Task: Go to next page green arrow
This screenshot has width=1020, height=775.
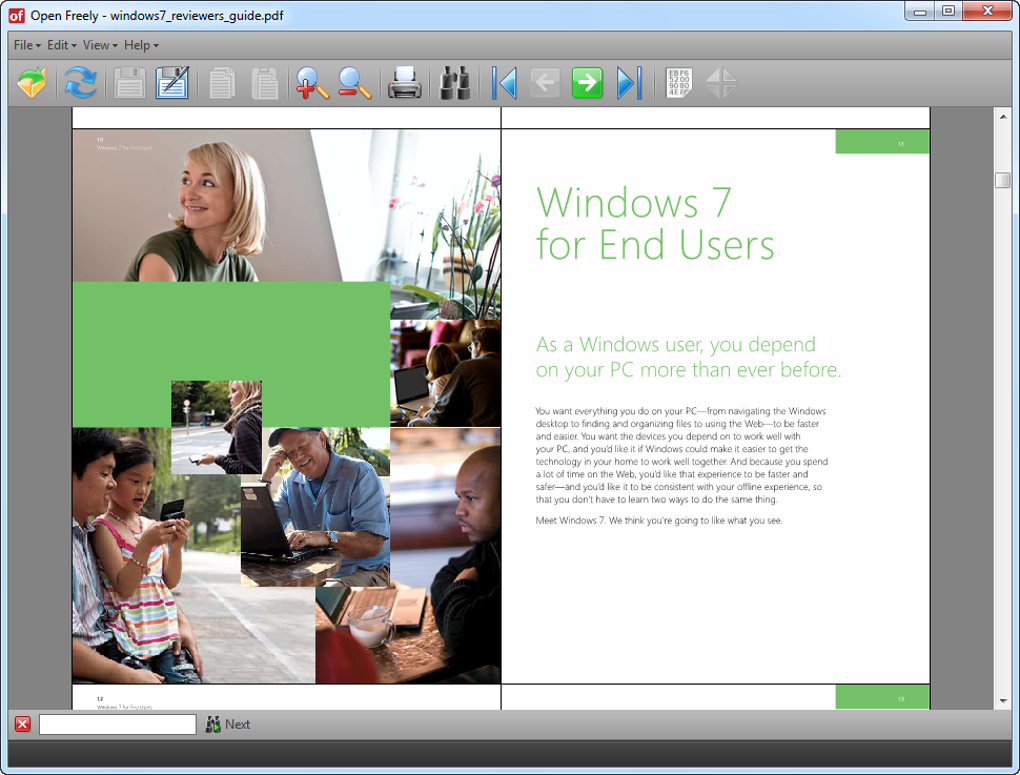Action: pos(587,83)
